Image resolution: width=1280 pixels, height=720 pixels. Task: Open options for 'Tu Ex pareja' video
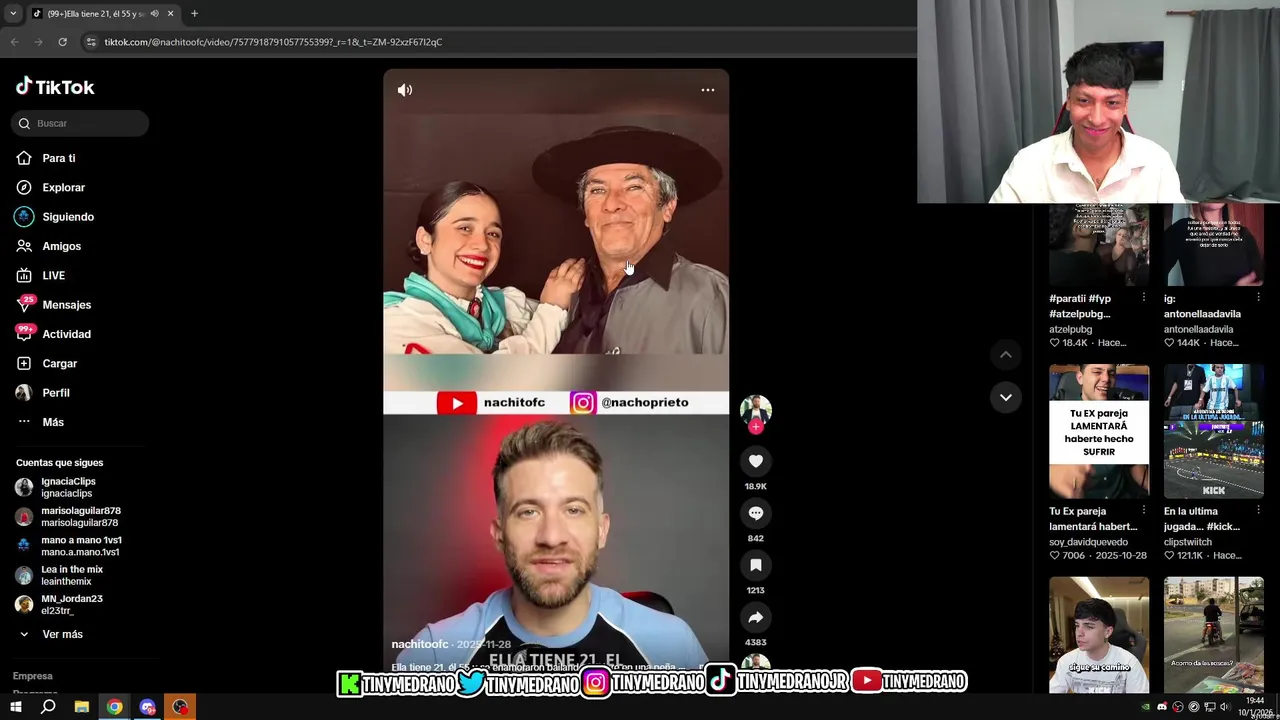point(1143,511)
